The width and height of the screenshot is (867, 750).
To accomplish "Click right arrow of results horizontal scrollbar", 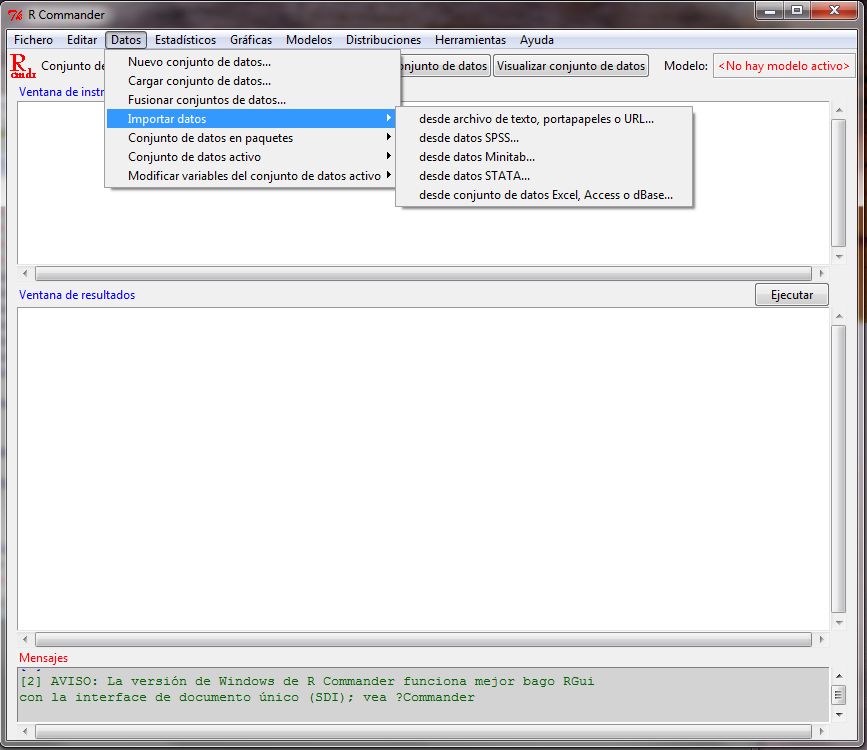I will (822, 639).
